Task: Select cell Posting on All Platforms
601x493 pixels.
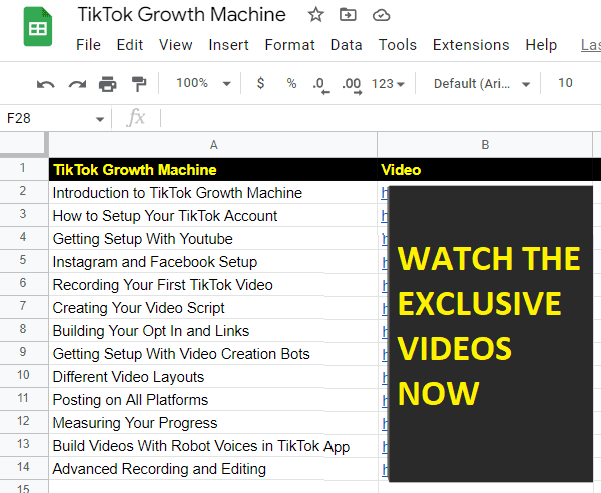Action: 213,399
